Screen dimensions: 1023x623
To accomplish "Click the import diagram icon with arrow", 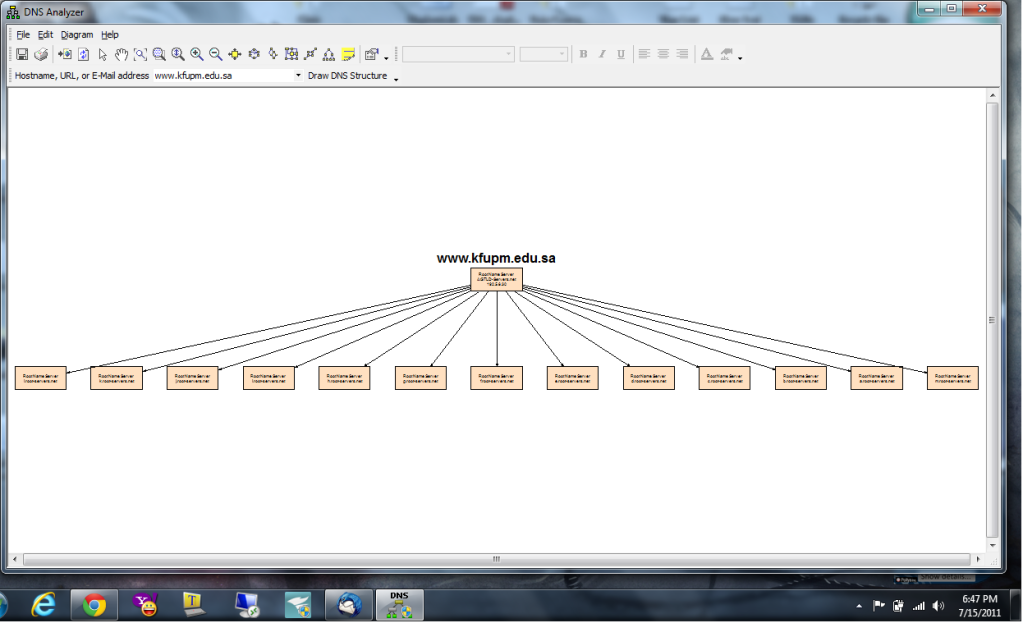I will [x=65, y=54].
